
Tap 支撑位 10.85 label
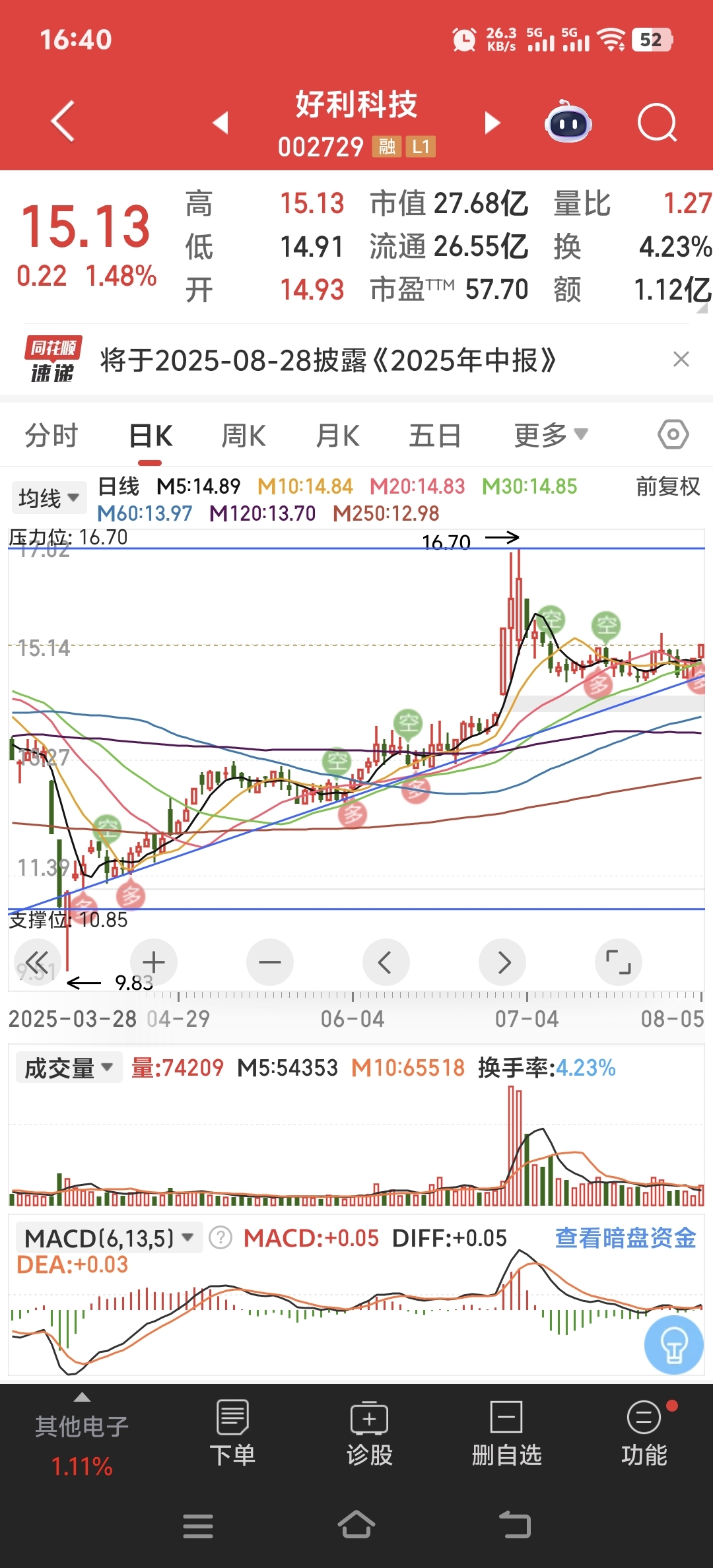pyautogui.click(x=68, y=919)
